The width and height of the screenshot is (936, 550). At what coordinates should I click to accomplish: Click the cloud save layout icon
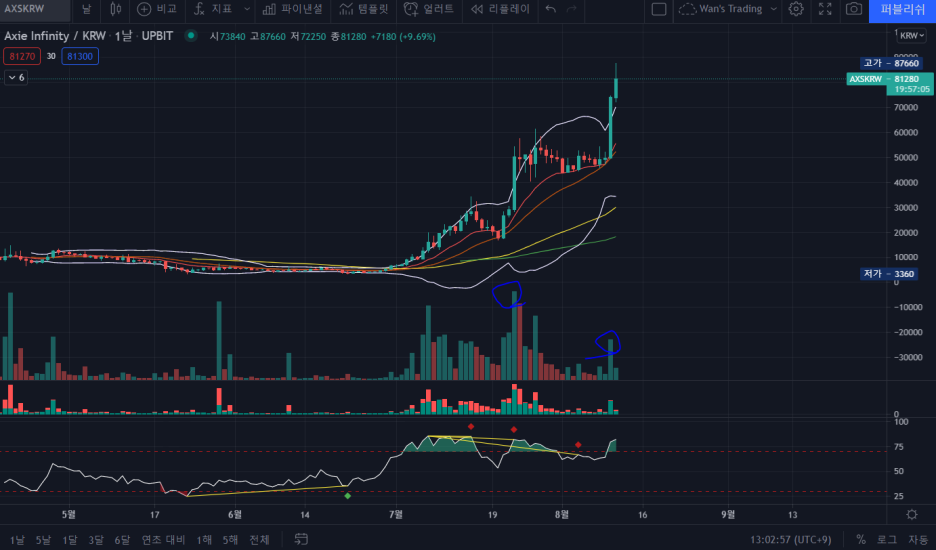(x=687, y=9)
